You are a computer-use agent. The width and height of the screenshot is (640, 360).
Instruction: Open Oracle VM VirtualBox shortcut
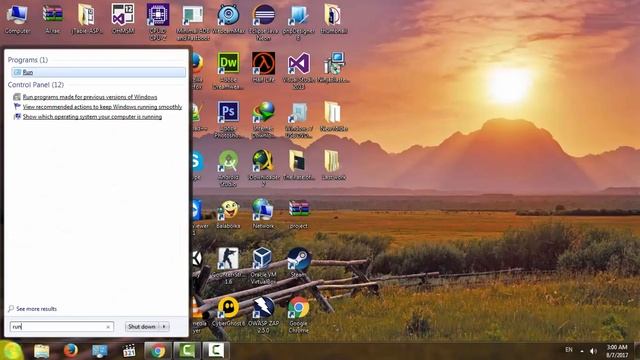pos(264,265)
